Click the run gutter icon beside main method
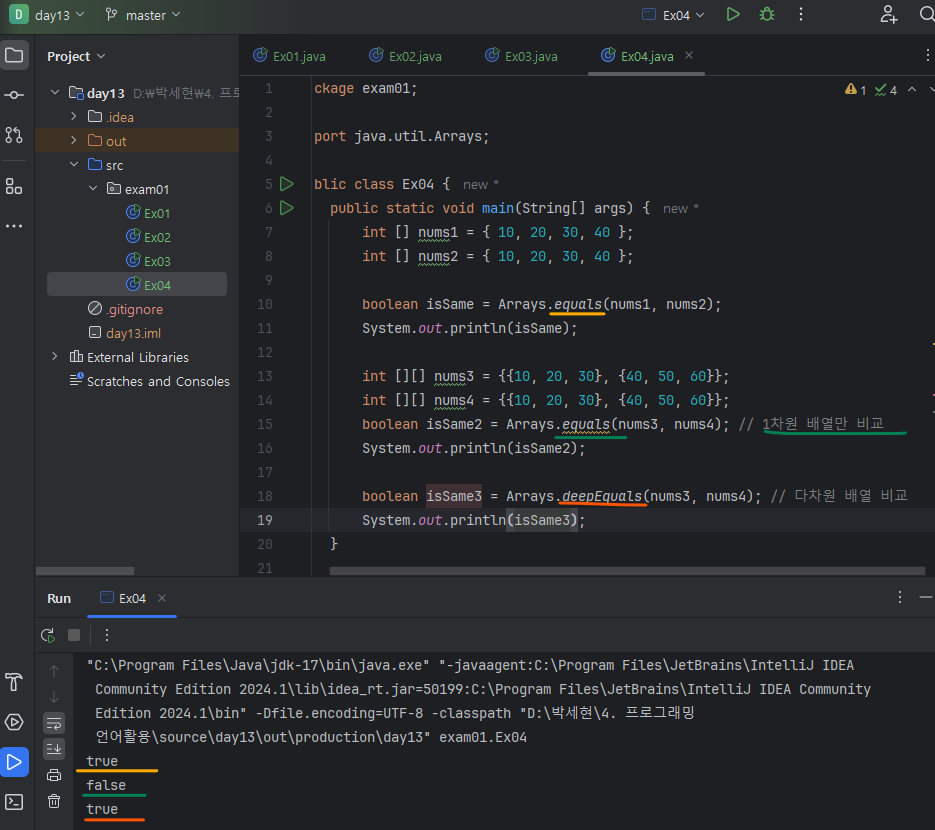 pos(287,208)
